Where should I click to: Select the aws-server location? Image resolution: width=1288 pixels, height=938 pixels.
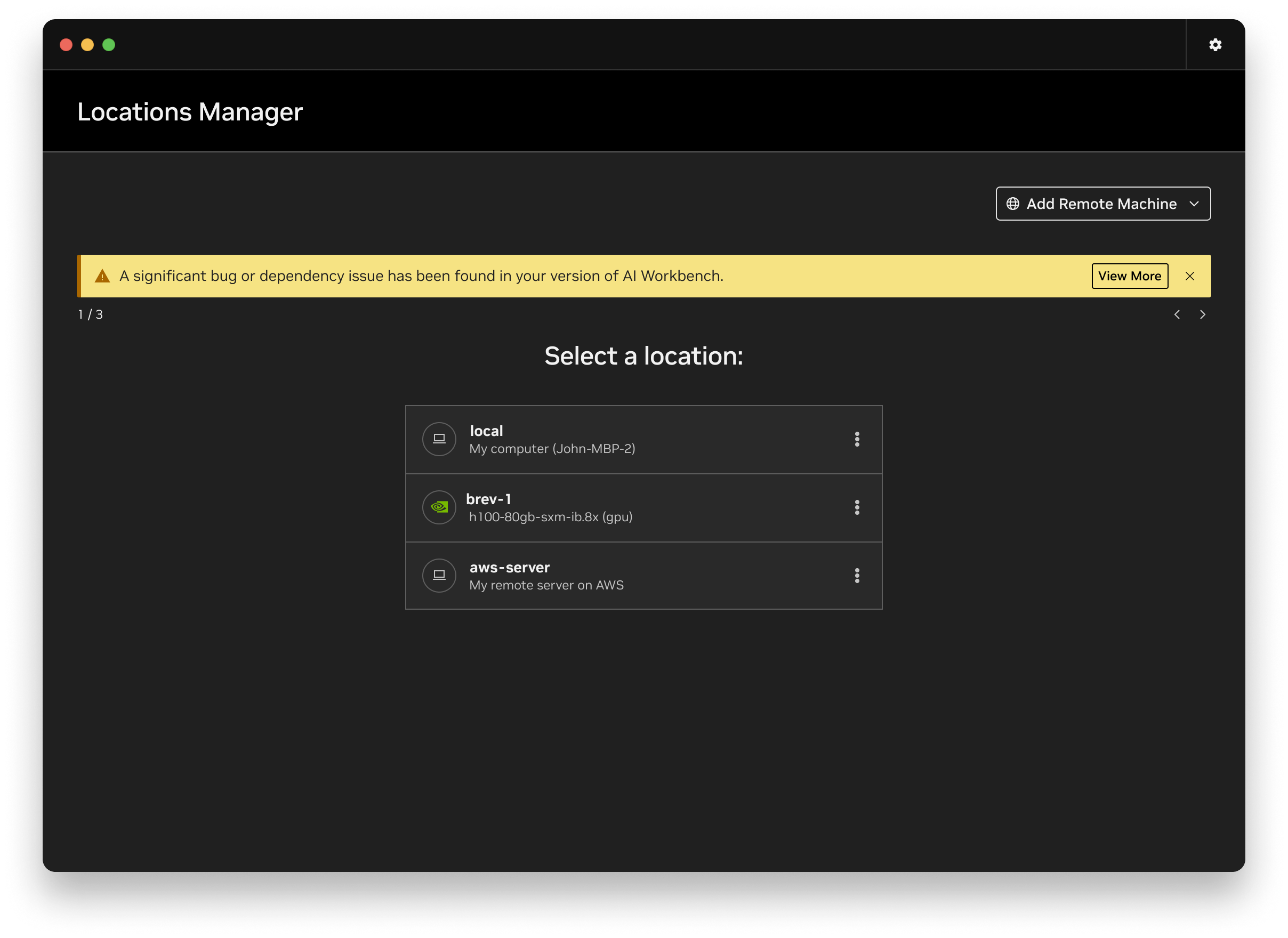point(625,576)
